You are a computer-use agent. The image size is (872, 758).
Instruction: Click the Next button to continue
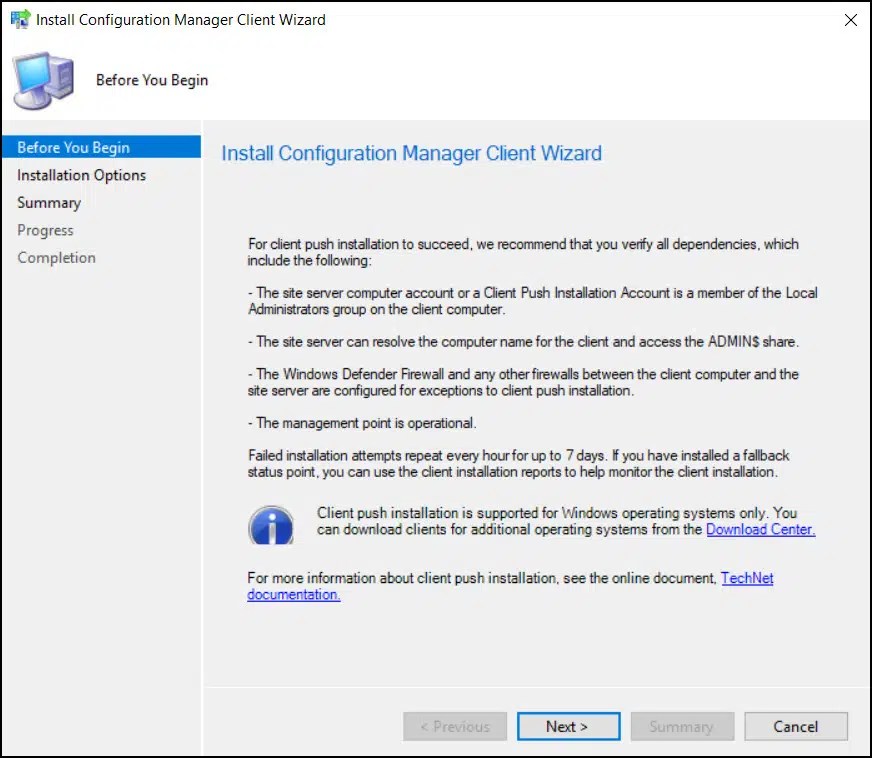pyautogui.click(x=568, y=726)
